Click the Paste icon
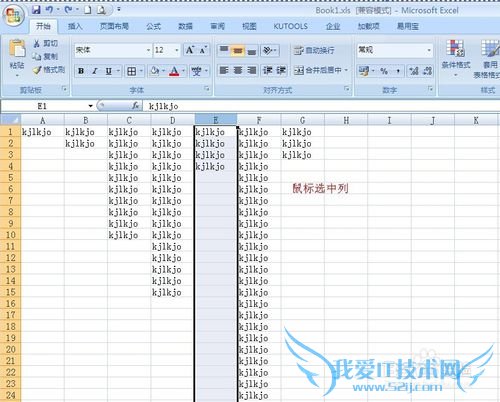The width and height of the screenshot is (500, 402). (x=17, y=49)
